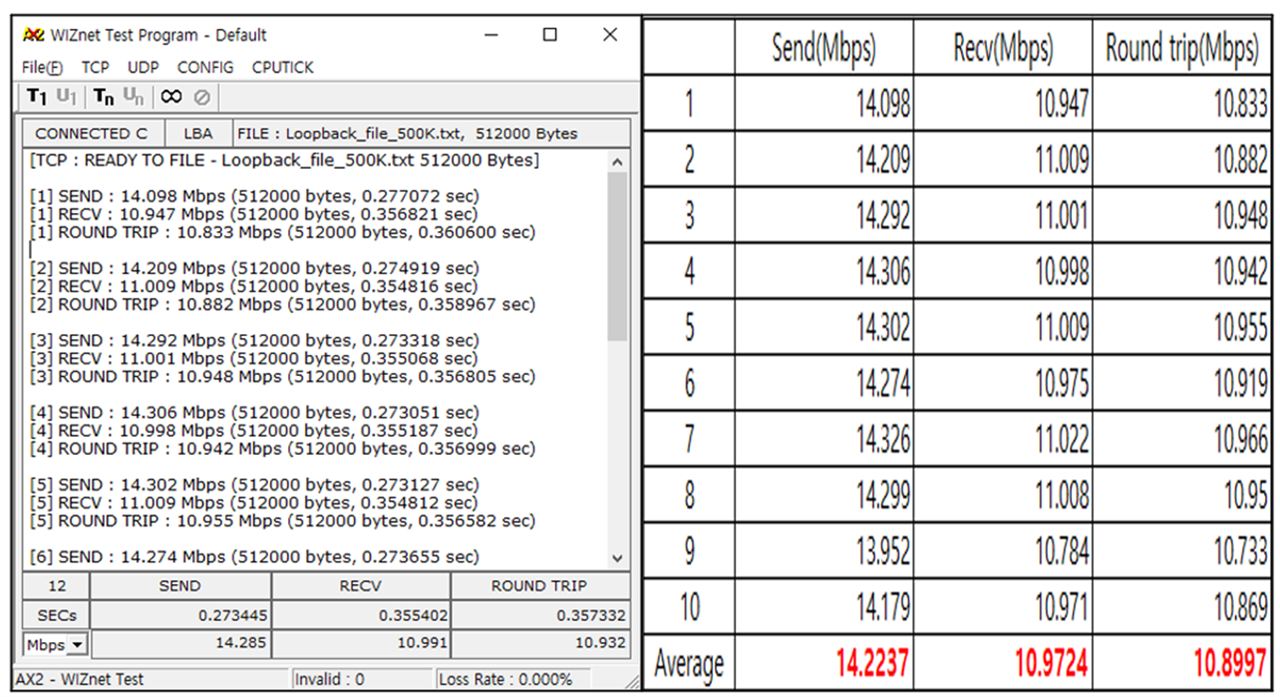
Task: Minimize the WIZnet Test Program window
Action: point(491,36)
